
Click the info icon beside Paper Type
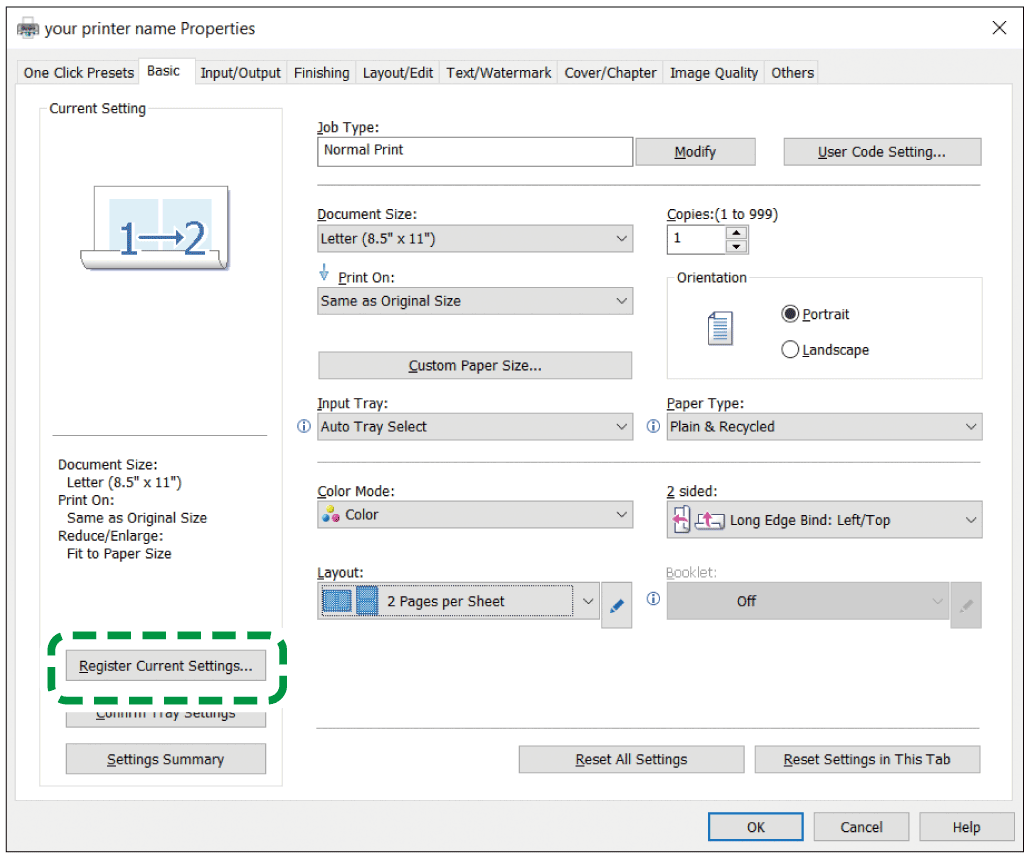click(654, 427)
